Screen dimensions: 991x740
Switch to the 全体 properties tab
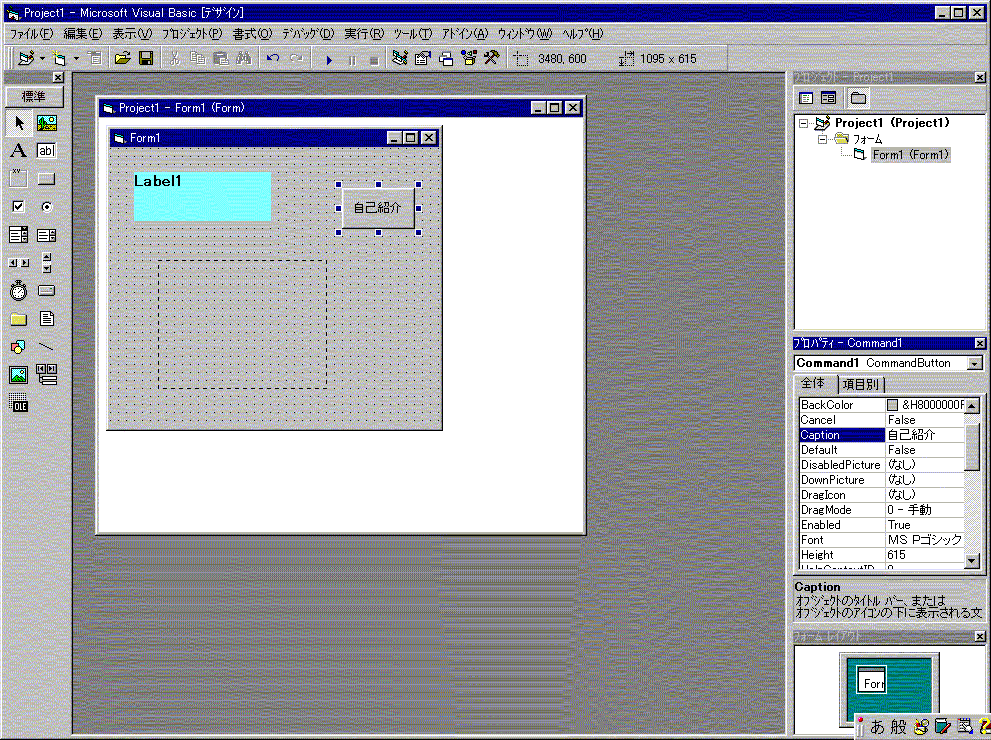(x=815, y=384)
